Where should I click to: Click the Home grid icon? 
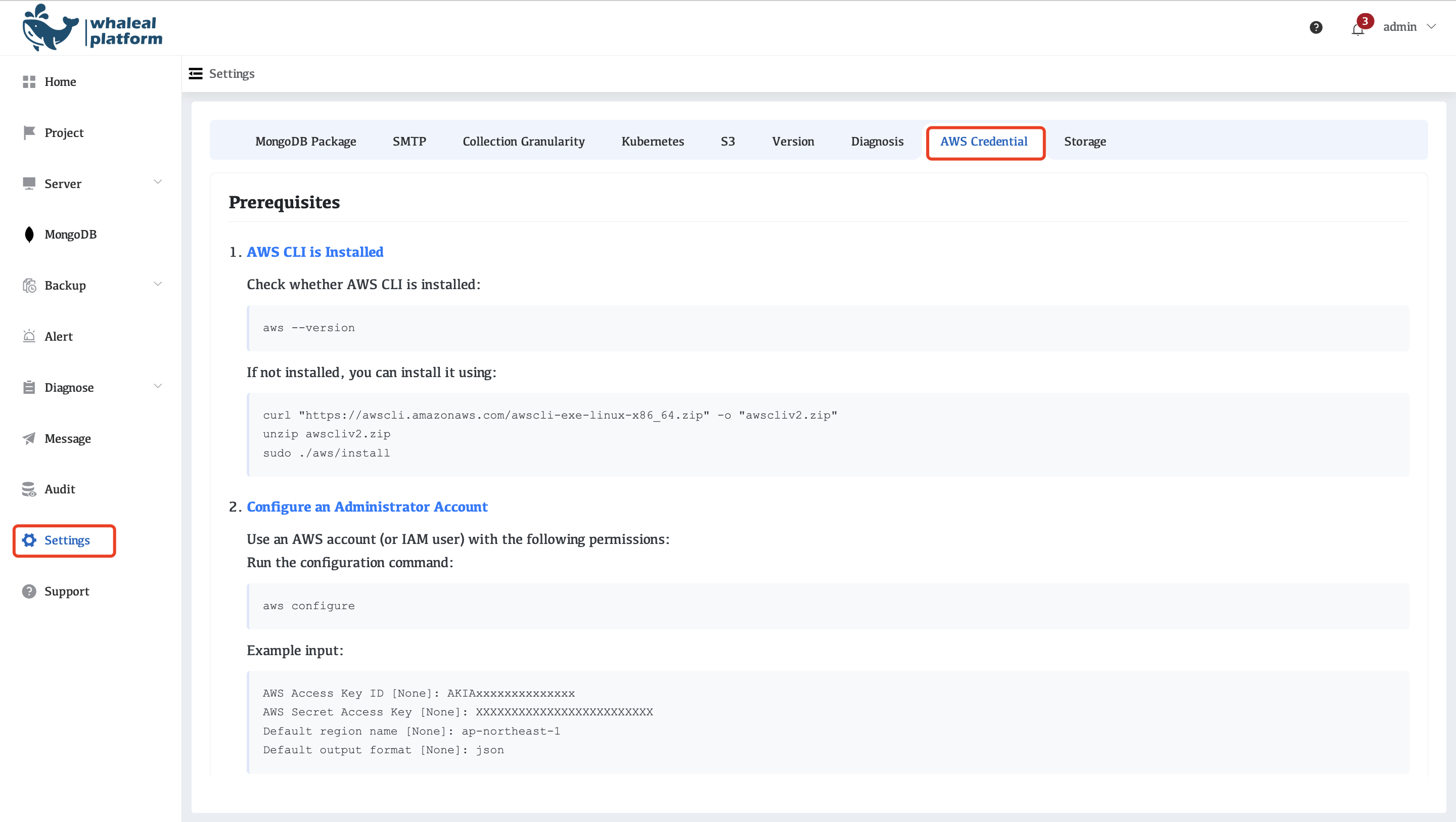[29, 82]
